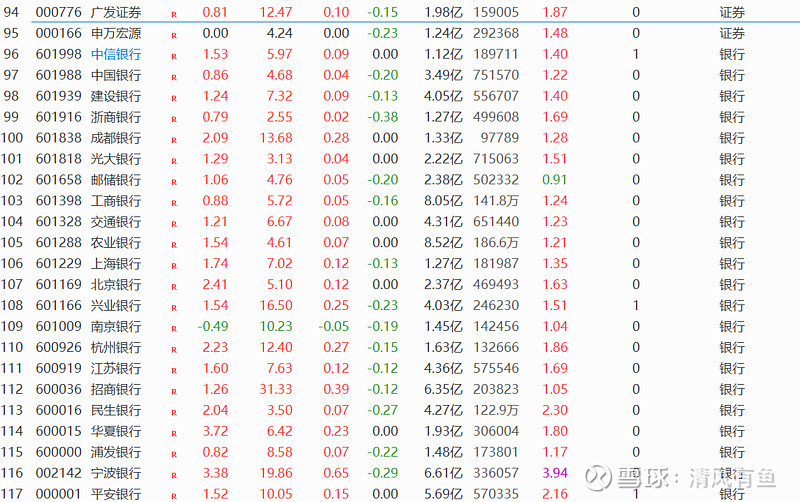Select stock name 邮储银行

click(116, 180)
